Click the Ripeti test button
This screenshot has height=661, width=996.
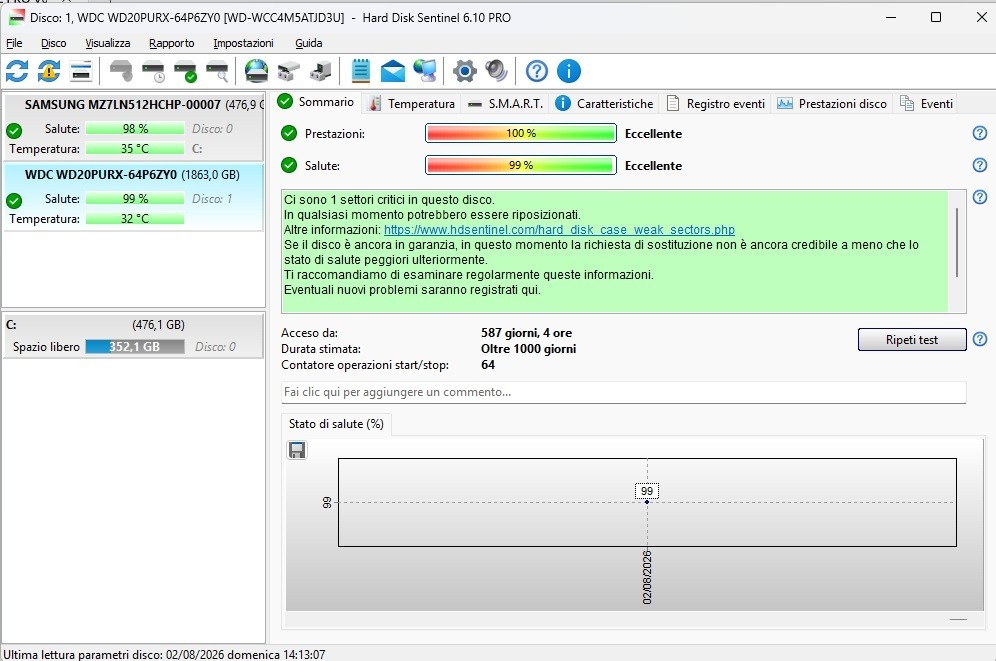pyautogui.click(x=912, y=340)
